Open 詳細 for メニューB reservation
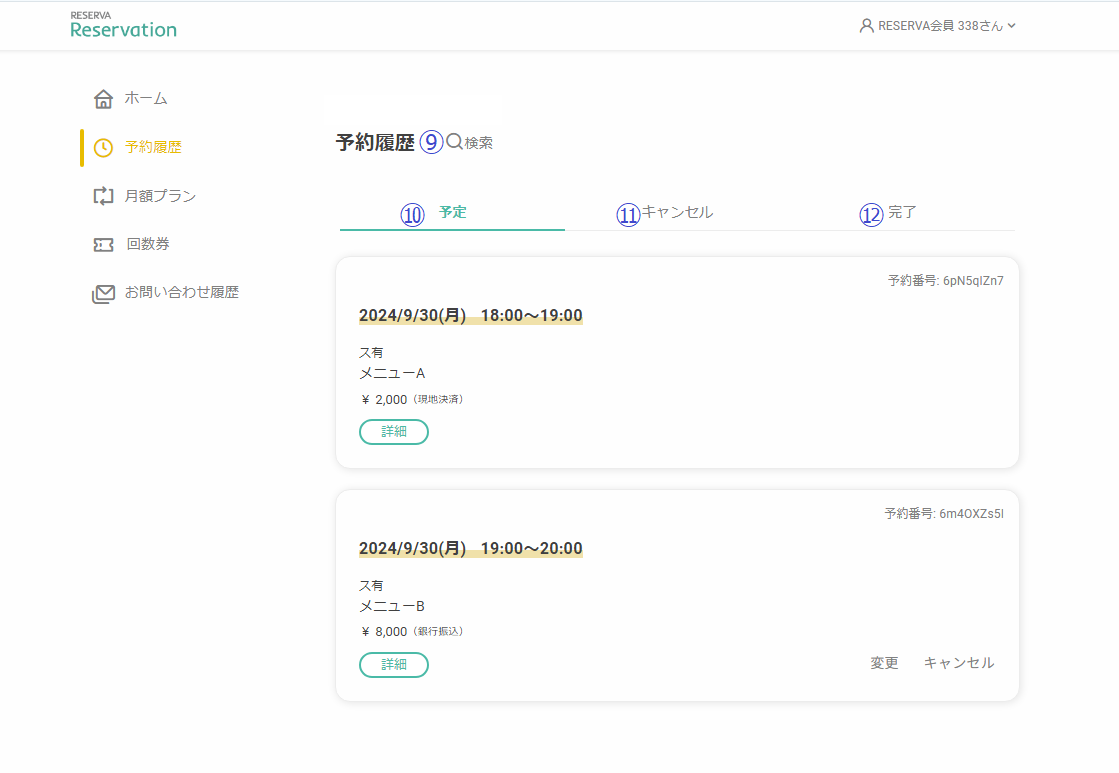The image size is (1119, 773). [394, 665]
